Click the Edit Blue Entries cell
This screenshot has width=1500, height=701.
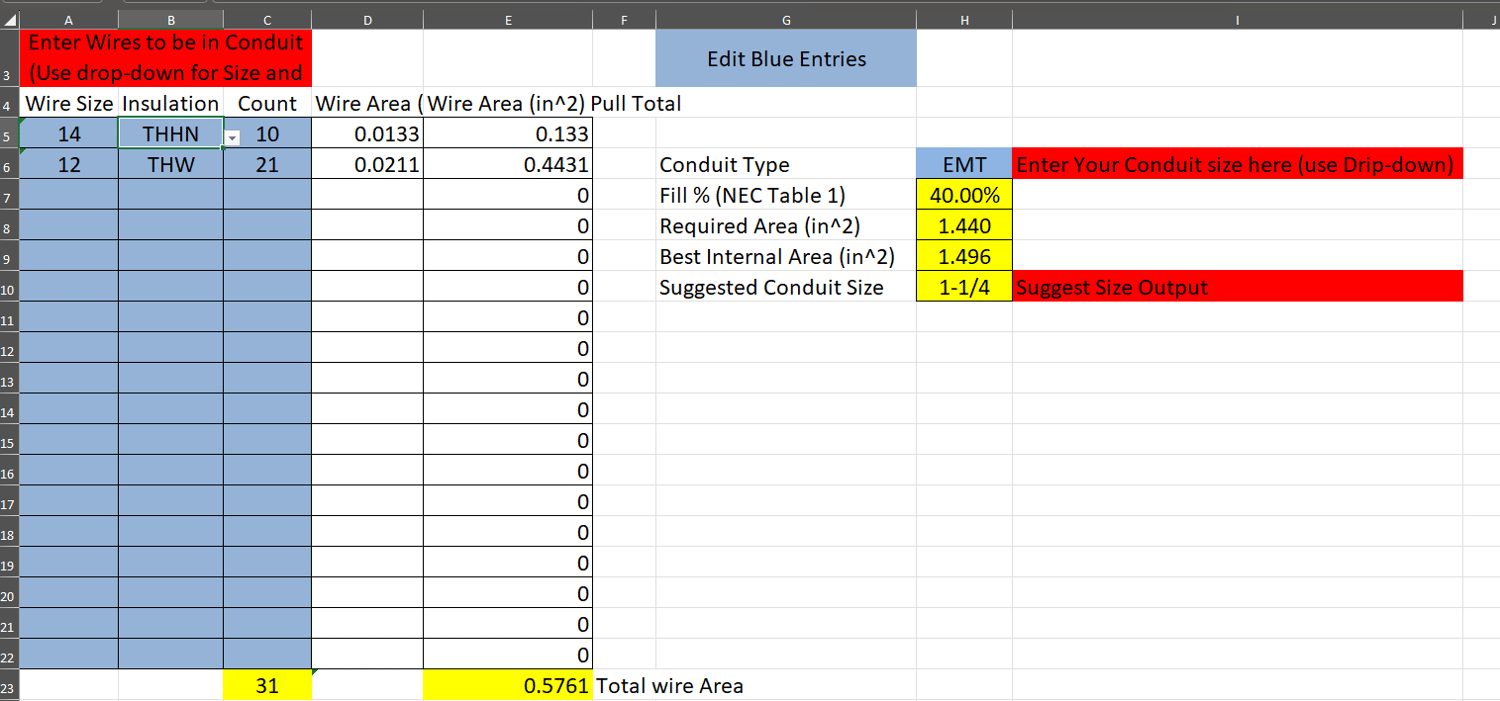(786, 58)
